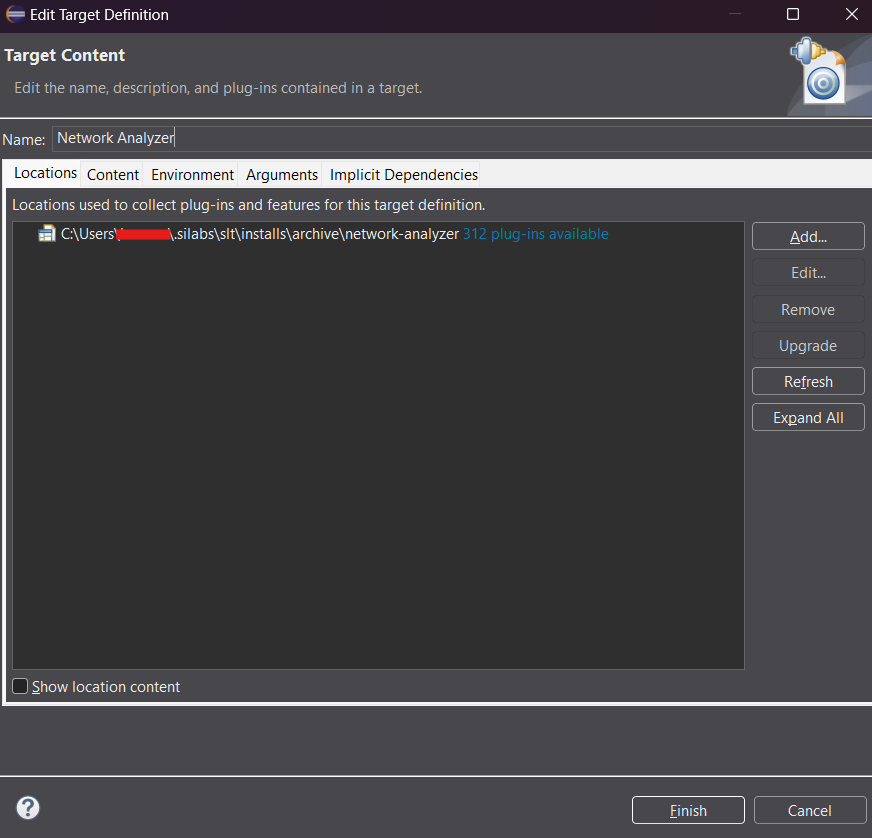The image size is (872, 838).
Task: Close the Edit Target Definition window
Action: [x=851, y=14]
